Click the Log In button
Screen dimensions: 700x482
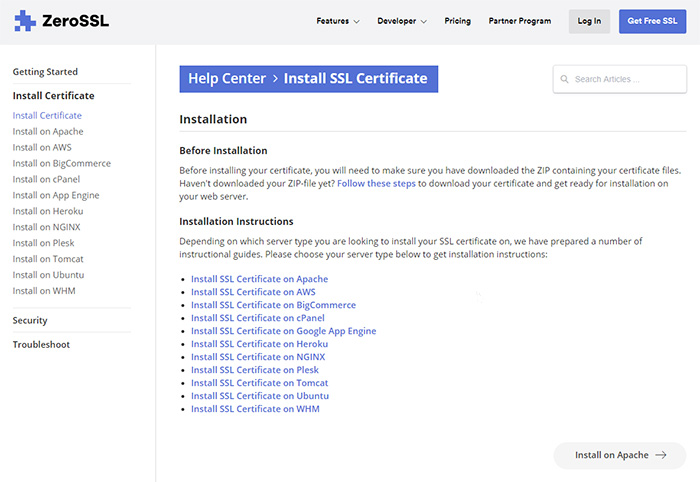(x=589, y=21)
